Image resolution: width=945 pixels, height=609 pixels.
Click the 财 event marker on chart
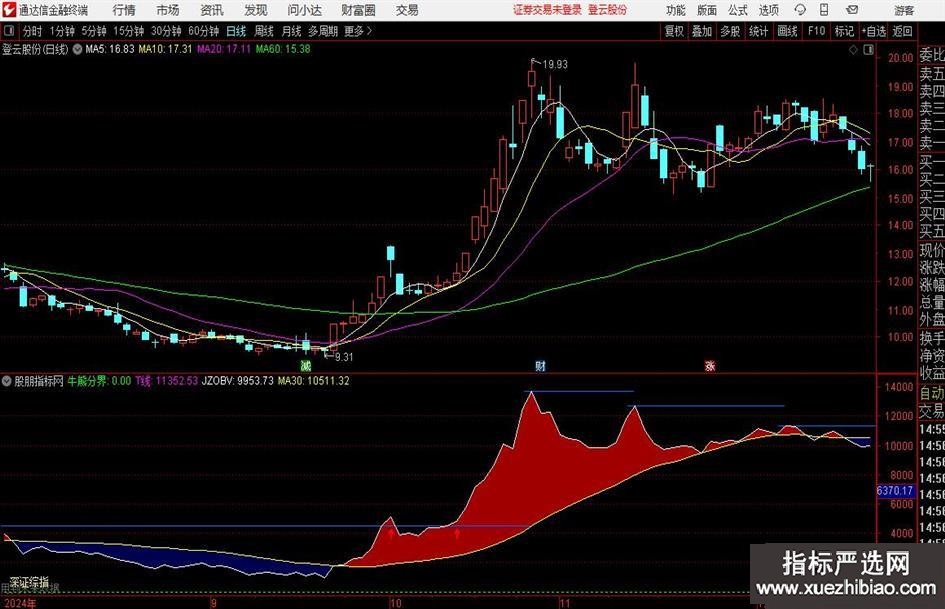tap(541, 365)
